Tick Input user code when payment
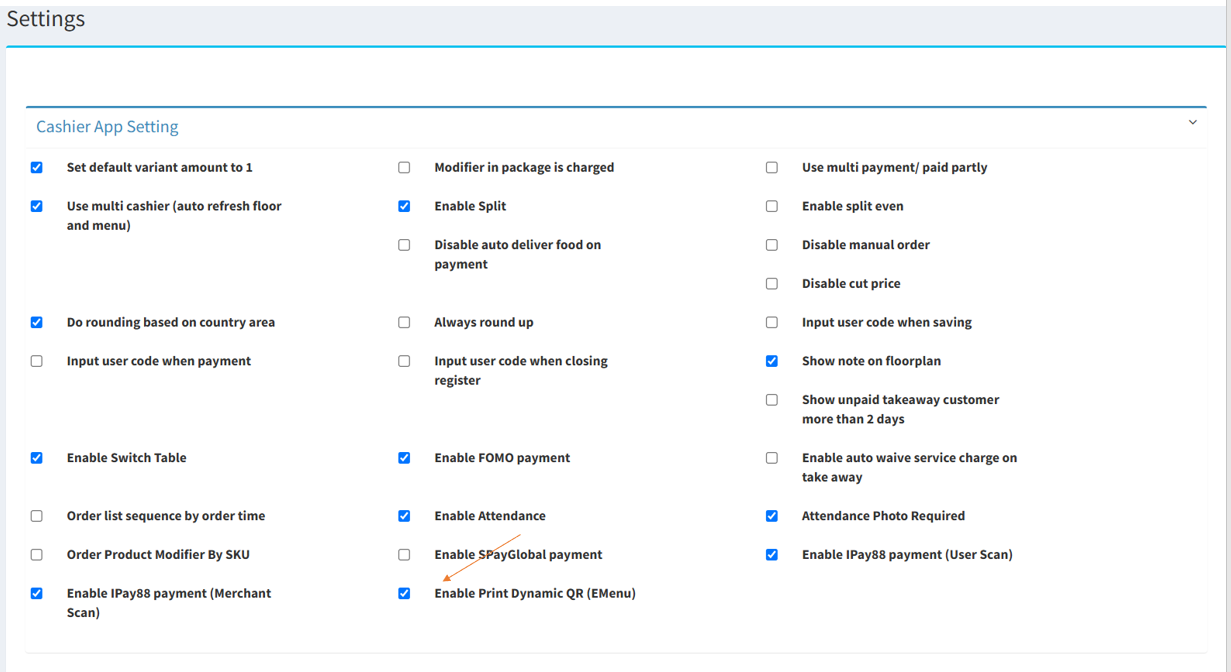Viewport: 1231px width, 672px height. 37,361
